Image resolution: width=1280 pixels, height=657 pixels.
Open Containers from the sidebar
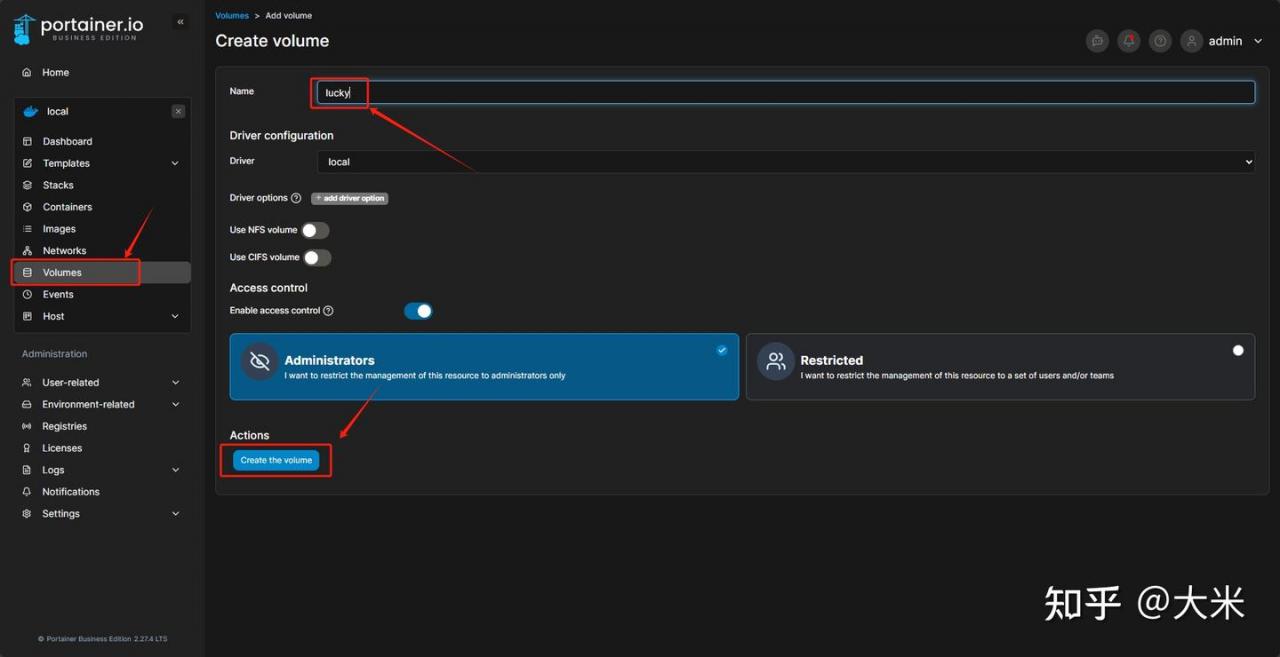click(67, 208)
